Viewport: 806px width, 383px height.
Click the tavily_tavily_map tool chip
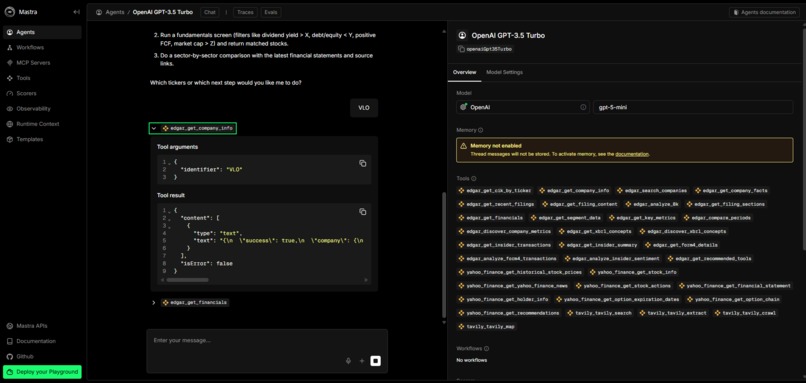(x=487, y=326)
